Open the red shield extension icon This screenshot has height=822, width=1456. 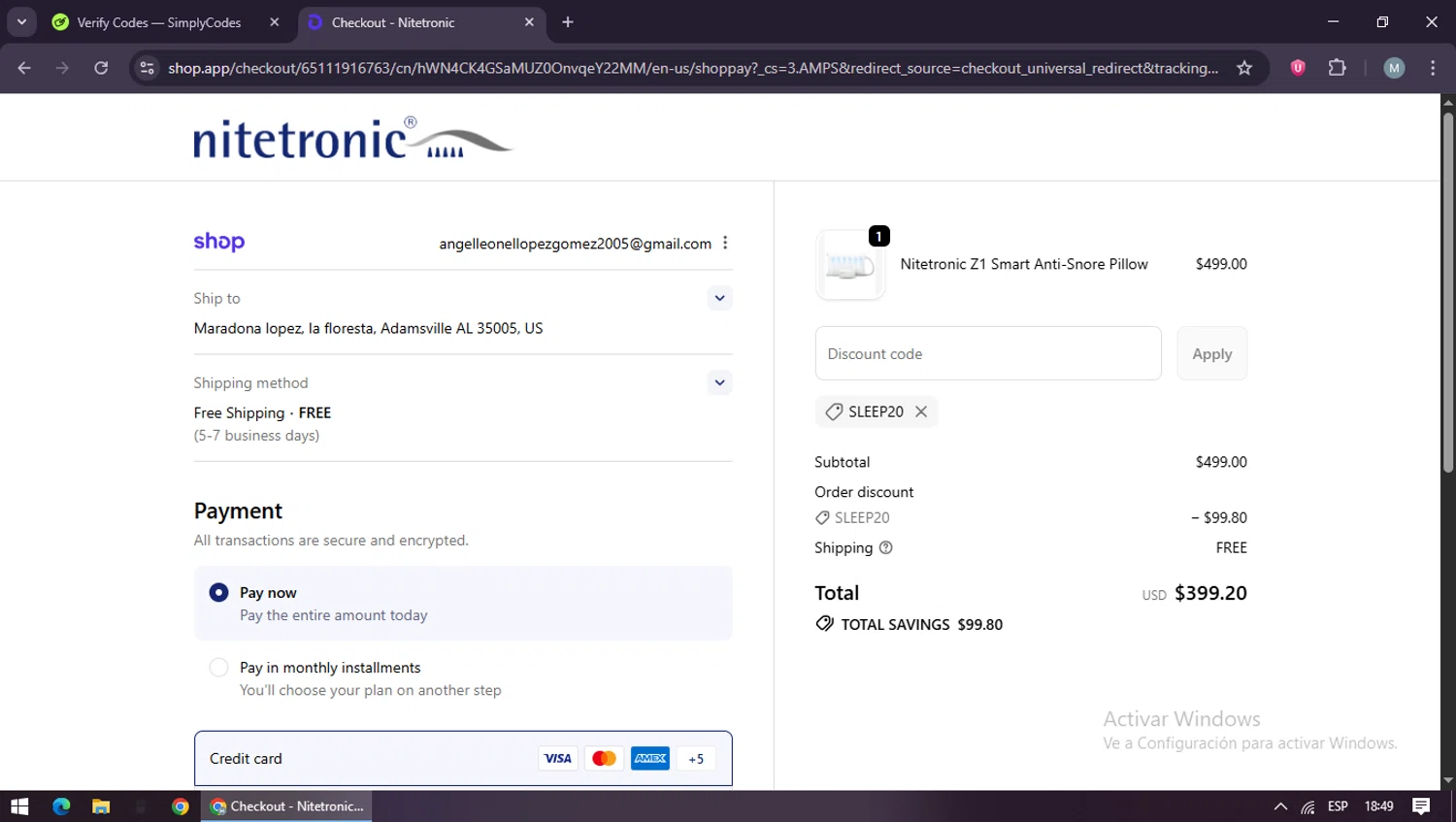pyautogui.click(x=1298, y=68)
